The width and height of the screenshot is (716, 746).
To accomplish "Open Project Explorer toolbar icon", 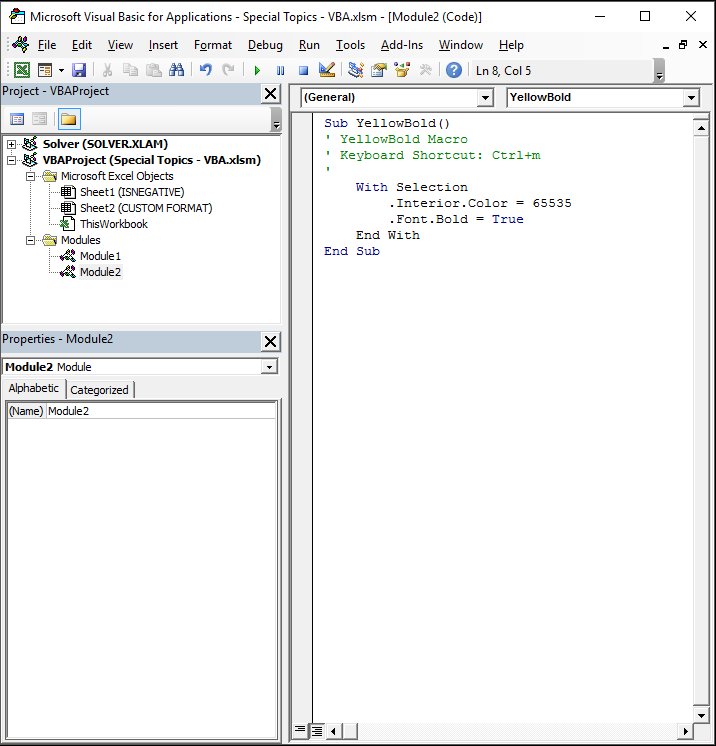I will (355, 70).
